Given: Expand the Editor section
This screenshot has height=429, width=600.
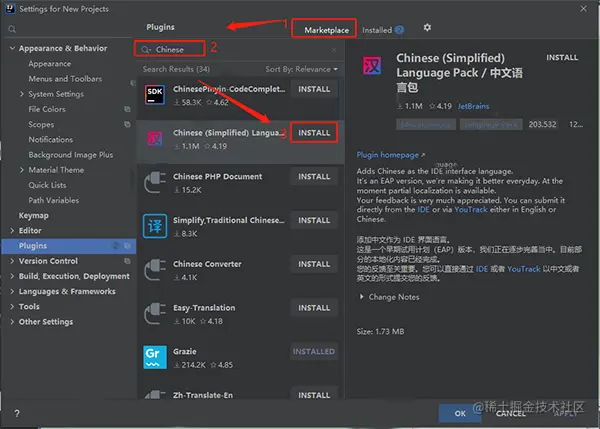Looking at the screenshot, I should pos(12,230).
